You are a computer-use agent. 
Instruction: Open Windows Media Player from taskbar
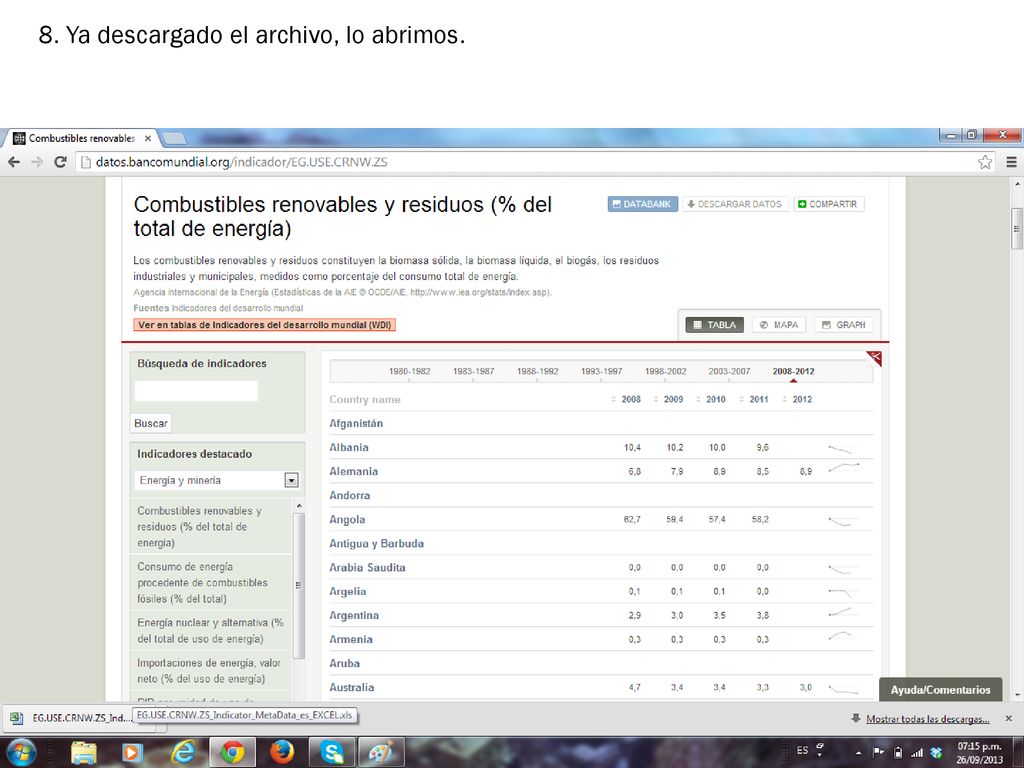coord(131,753)
